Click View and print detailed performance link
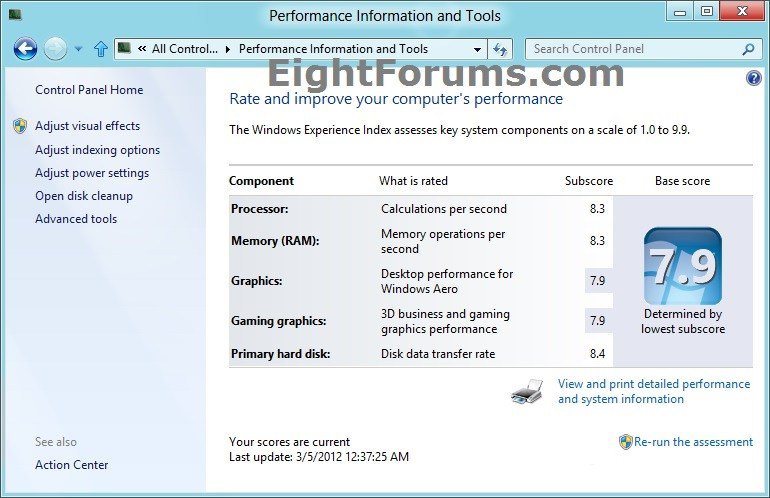Screen dimensions: 770x498 [654, 391]
